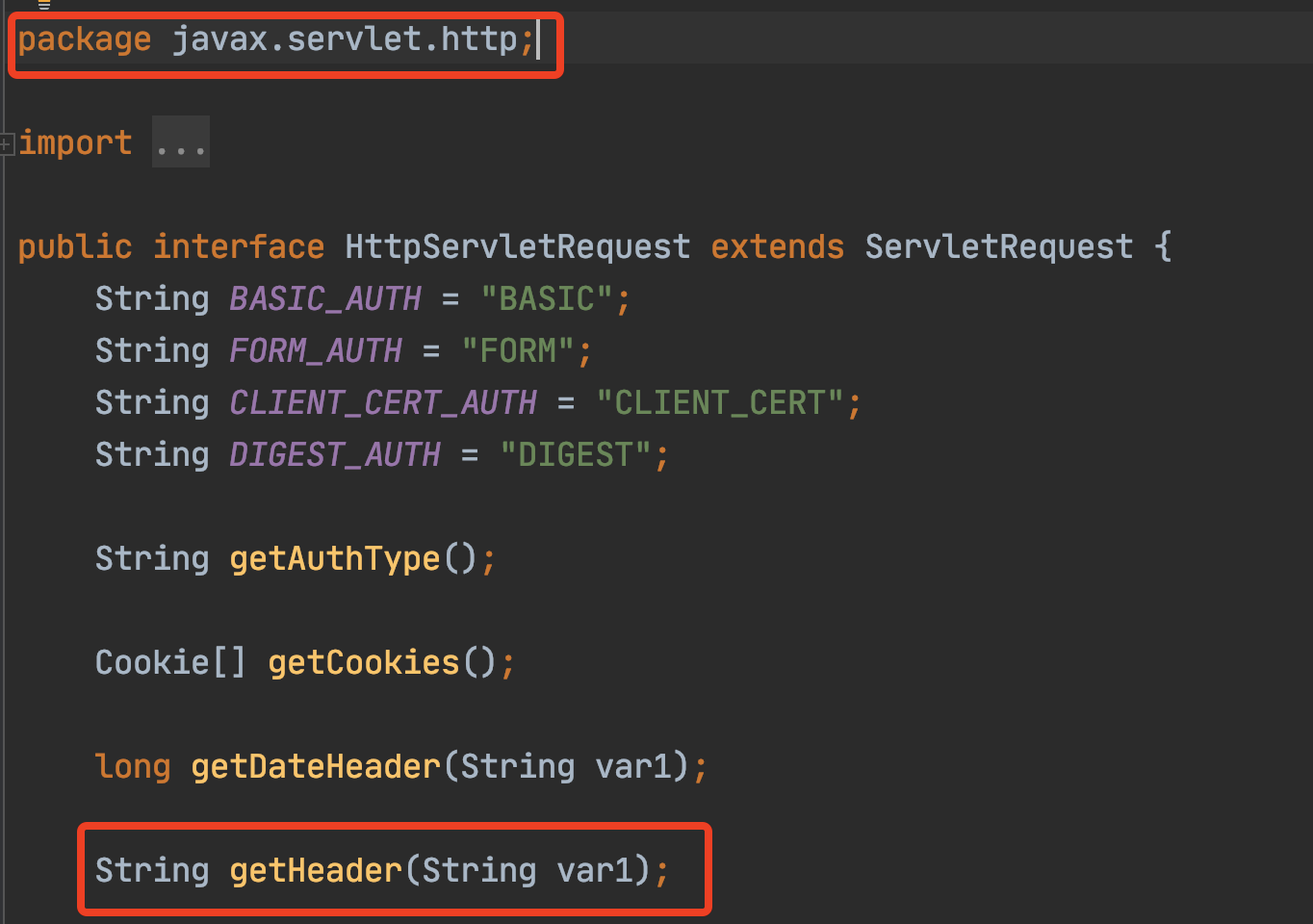Click the CLIENT_CERT_AUTH constant
The height and width of the screenshot is (924, 1313).
tap(383, 403)
